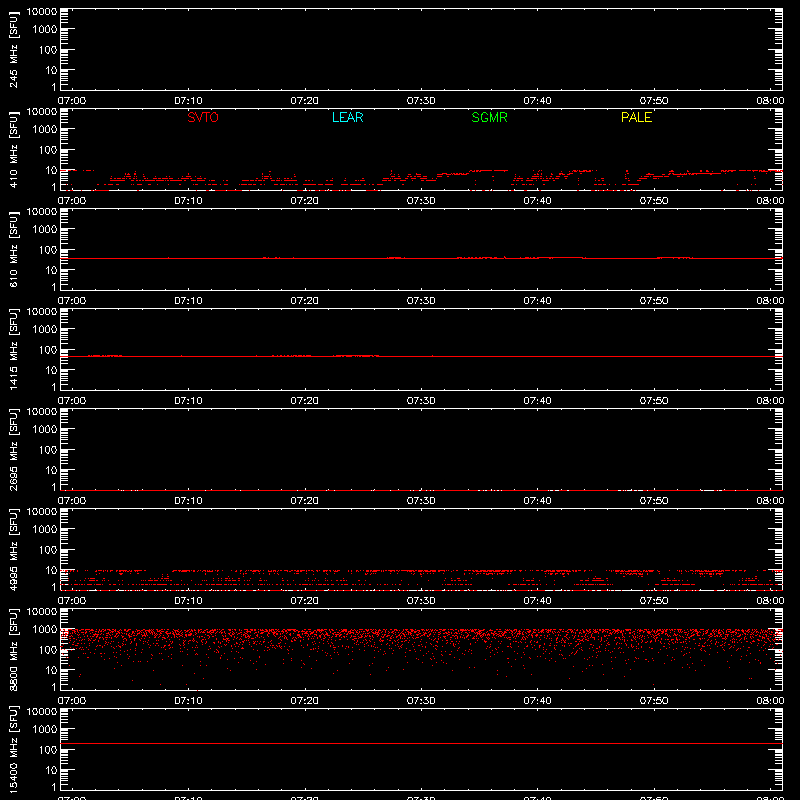Screen dimensions: 800x800
Task: Select the 610 MHz [SFU] axis label
Action: tap(13, 249)
